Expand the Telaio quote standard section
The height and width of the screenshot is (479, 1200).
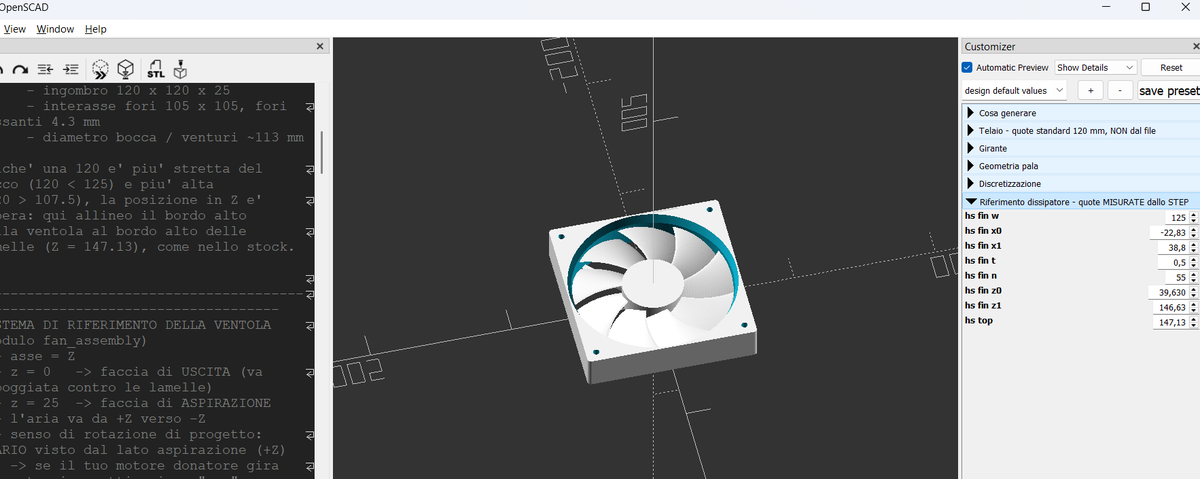click(1080, 131)
